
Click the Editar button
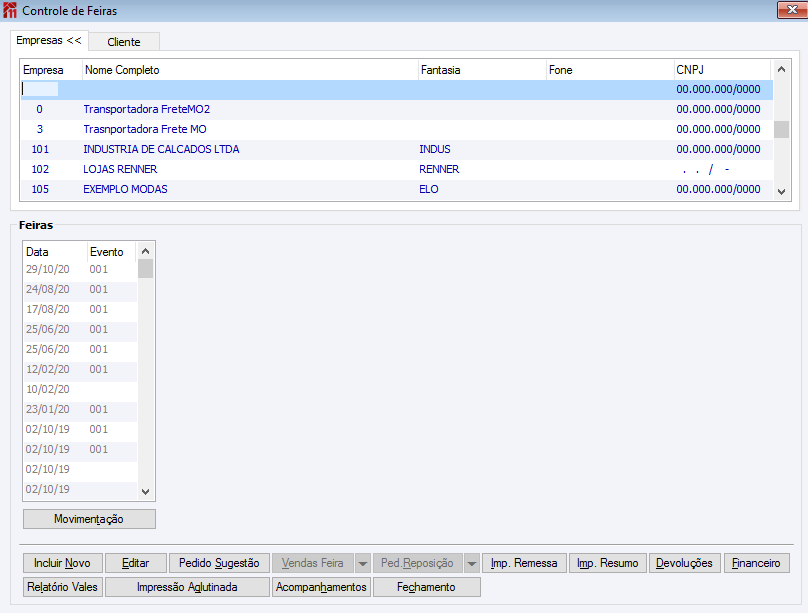point(136,563)
